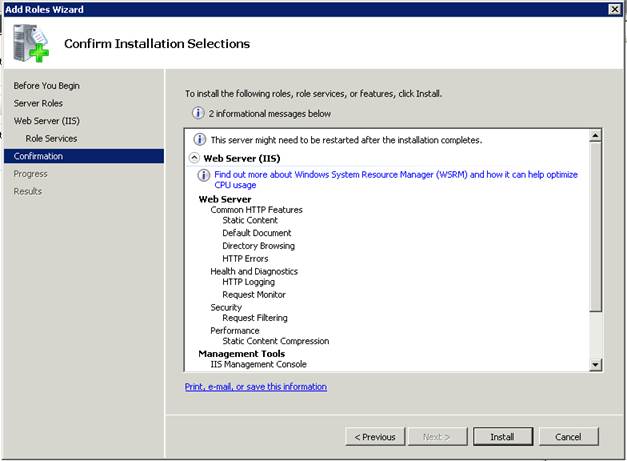The image size is (627, 461).
Task: Click 'Static Content Compression' entry
Action: point(276,341)
